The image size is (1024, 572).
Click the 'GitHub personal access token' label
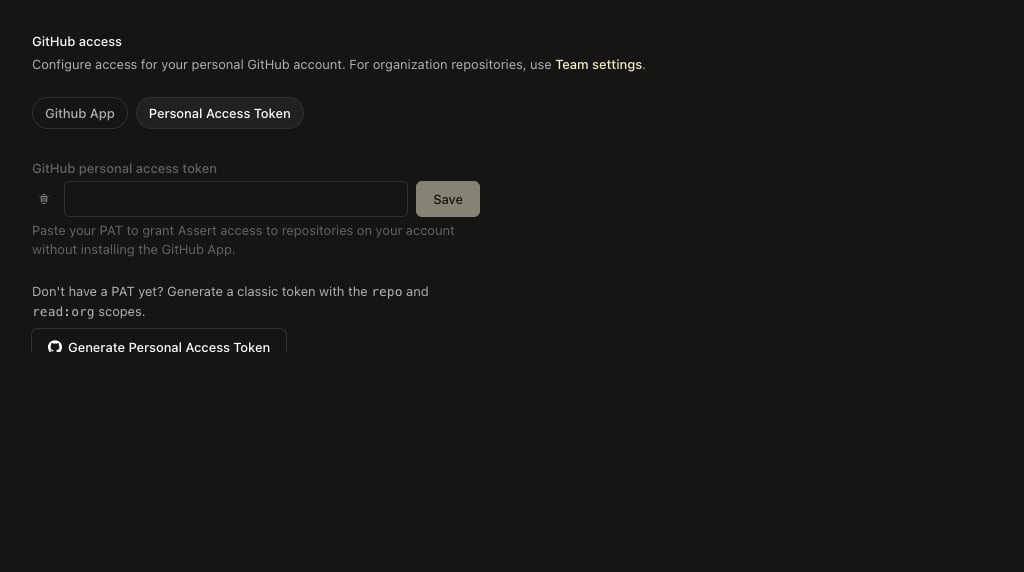coord(124,168)
